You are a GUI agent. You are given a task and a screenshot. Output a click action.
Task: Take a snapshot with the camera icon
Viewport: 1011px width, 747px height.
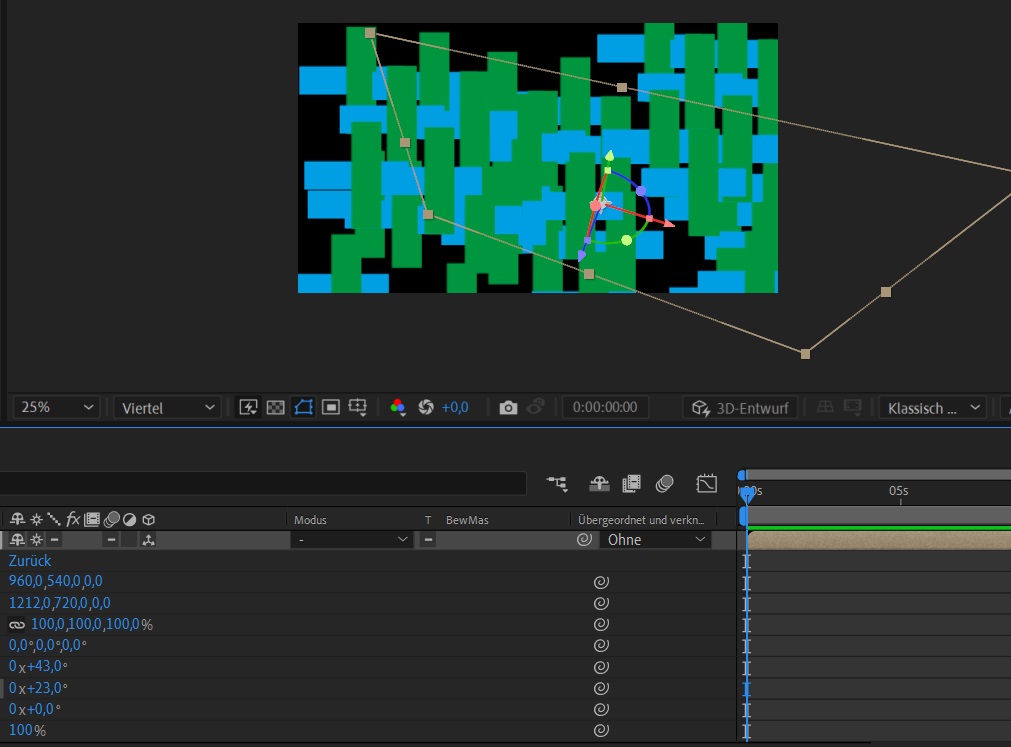(508, 407)
